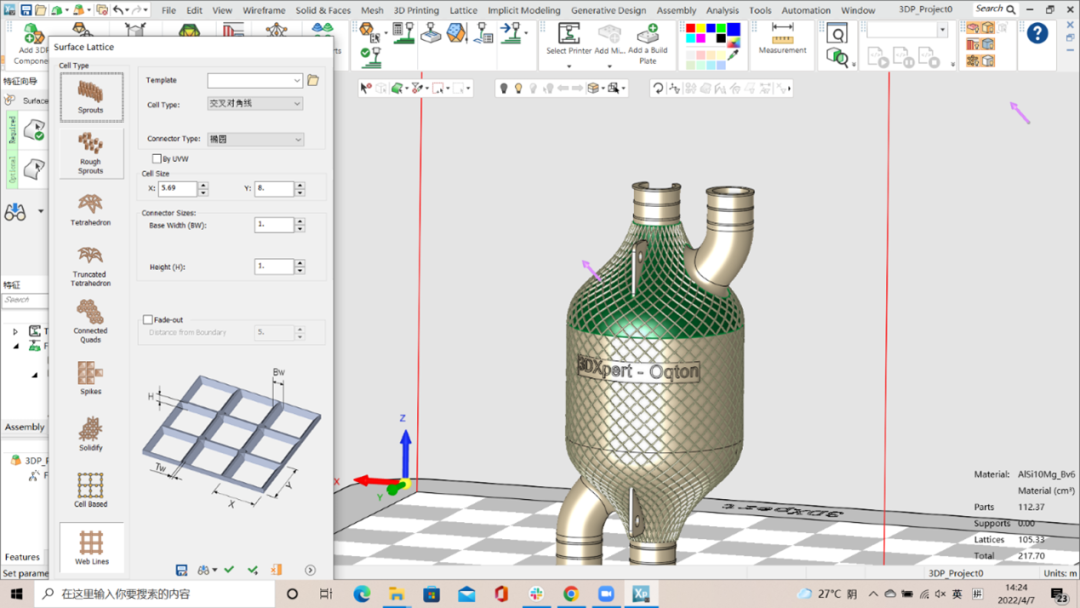Image resolution: width=1080 pixels, height=608 pixels.
Task: Enable the By UVW checkbox
Action: (156, 158)
